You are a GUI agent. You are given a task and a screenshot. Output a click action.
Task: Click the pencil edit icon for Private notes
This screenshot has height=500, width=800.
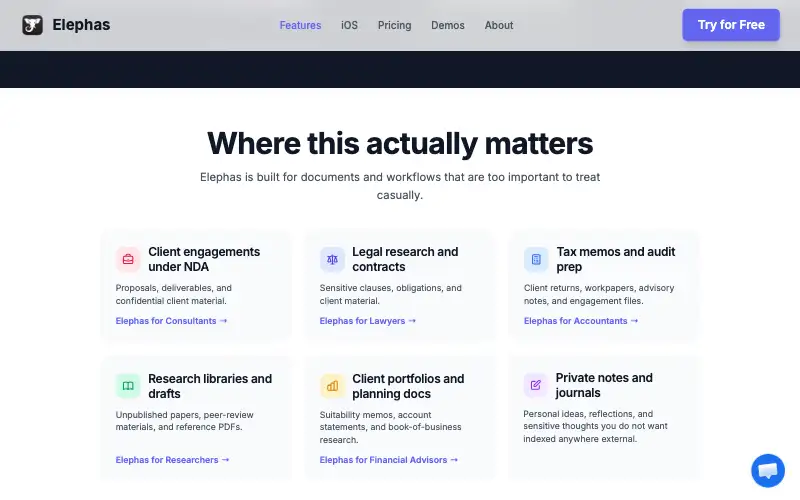coord(536,385)
